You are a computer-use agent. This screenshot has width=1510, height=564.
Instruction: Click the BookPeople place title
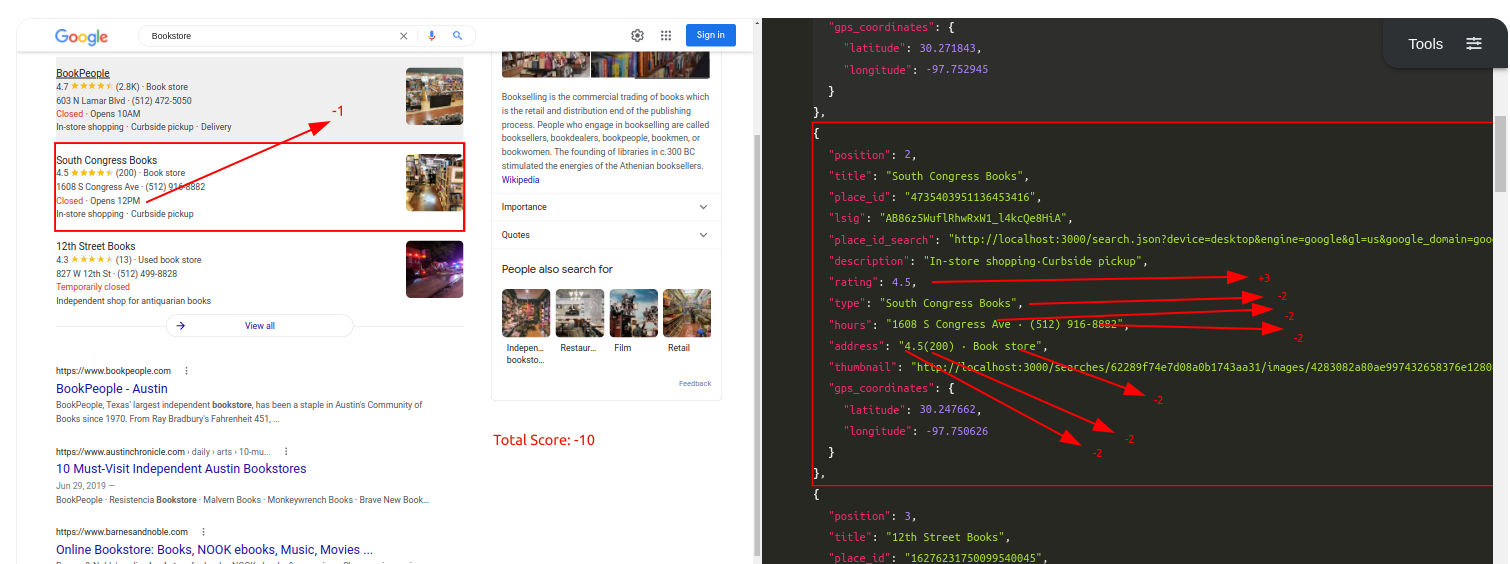click(83, 74)
